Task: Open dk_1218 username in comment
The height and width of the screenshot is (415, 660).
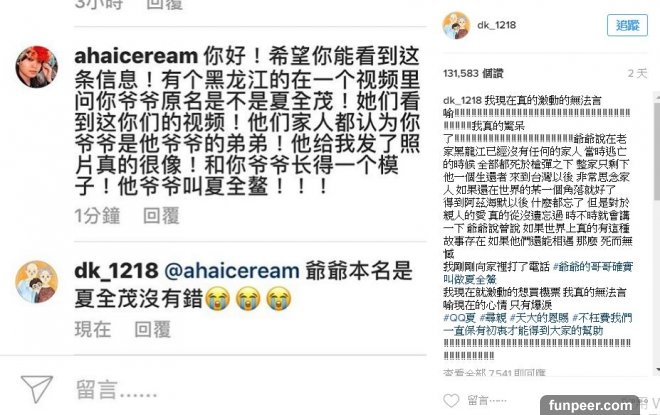Action: 116,271
